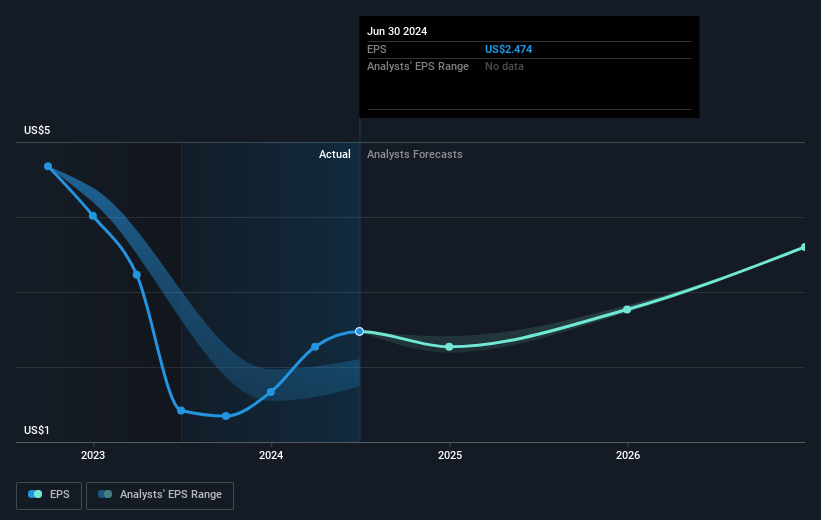Viewport: 821px width, 520px height.
Task: Click the US$5 y-axis label
Action: click(x=37, y=130)
